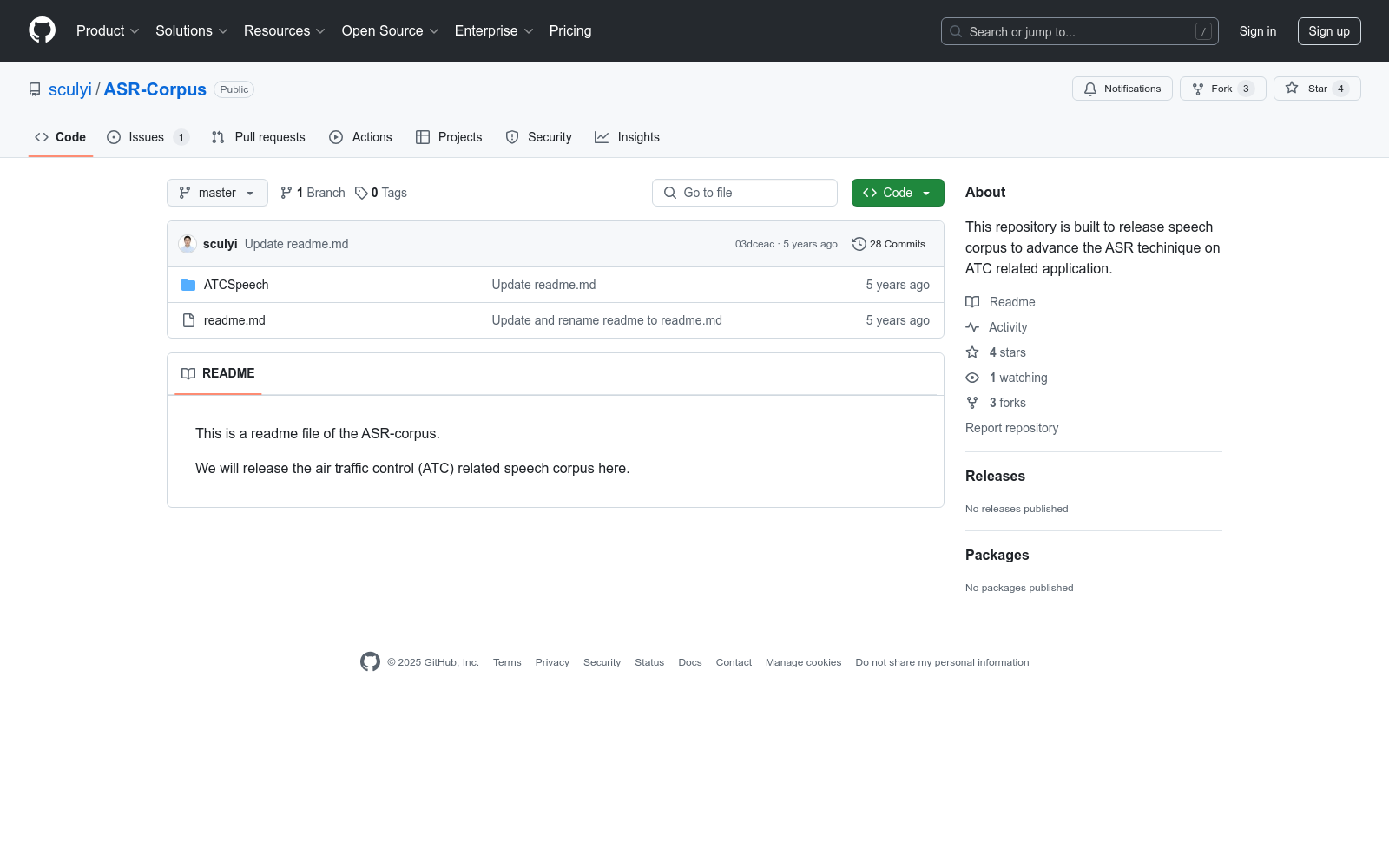Open 'Update and rename readme to readme.md' commit
1389x868 pixels.
click(607, 320)
